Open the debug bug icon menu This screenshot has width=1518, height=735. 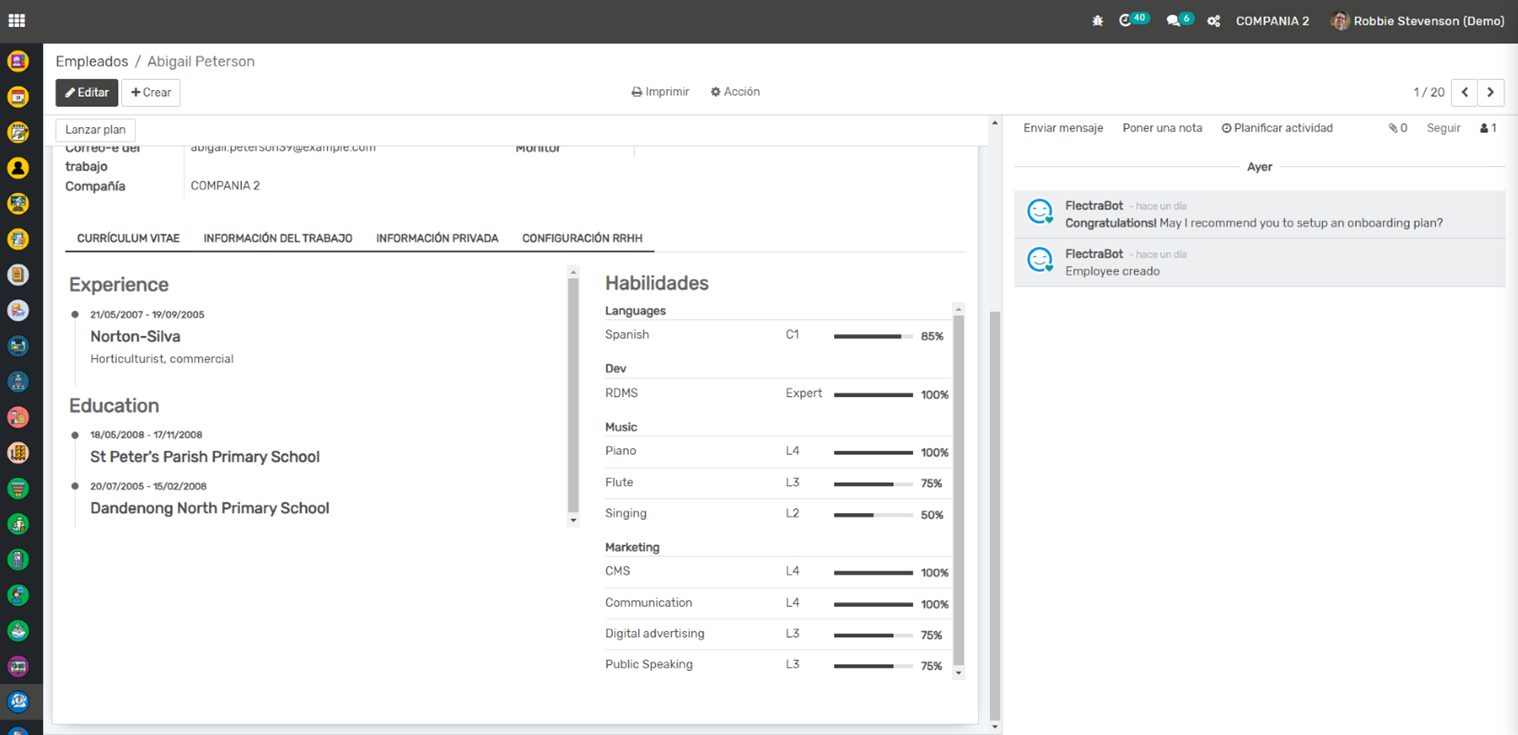point(1098,21)
